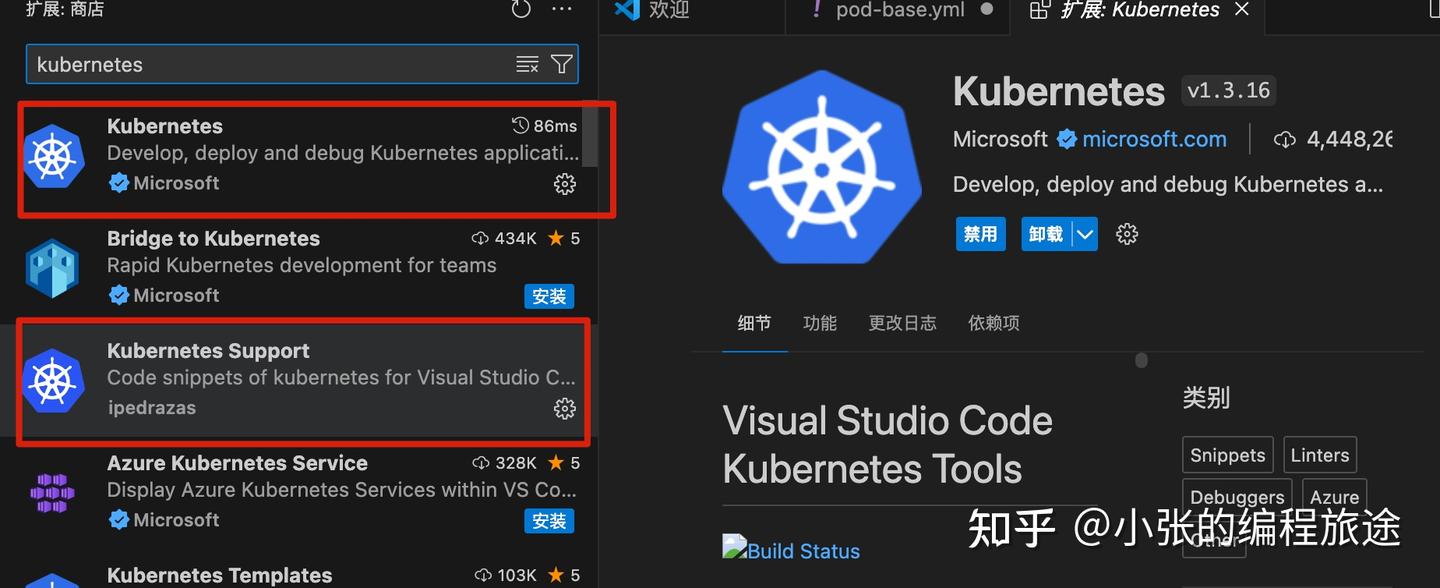Click the ipedrazas publisher name

151,408
